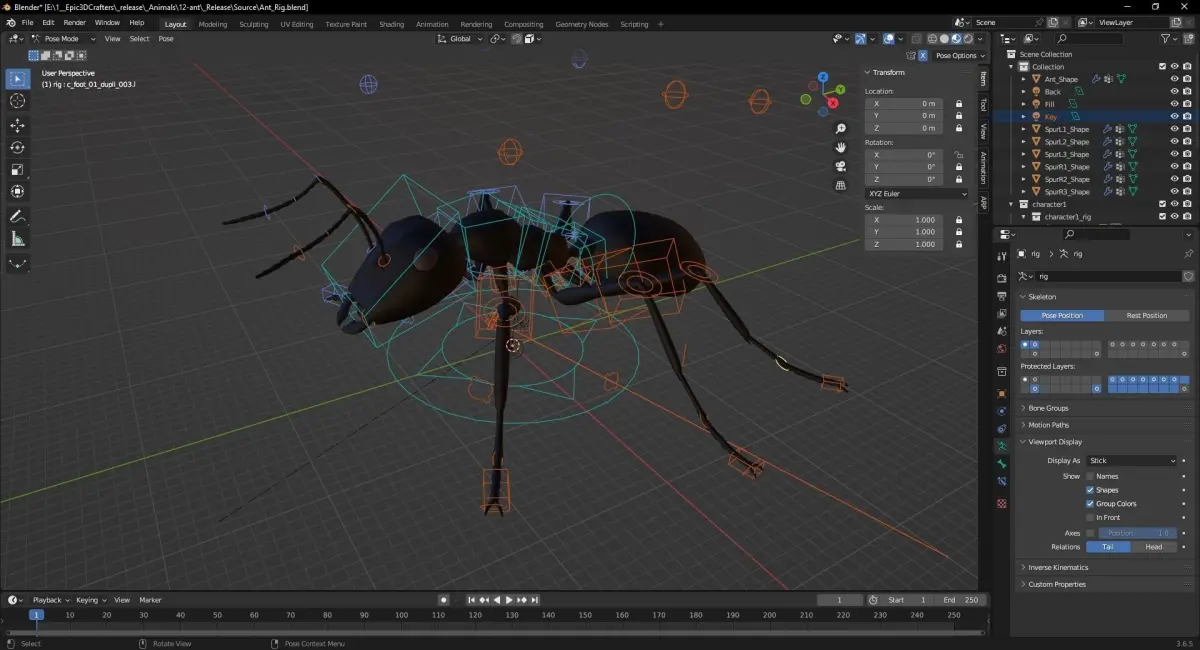Select the Scale tool in left toolbar

click(x=17, y=169)
